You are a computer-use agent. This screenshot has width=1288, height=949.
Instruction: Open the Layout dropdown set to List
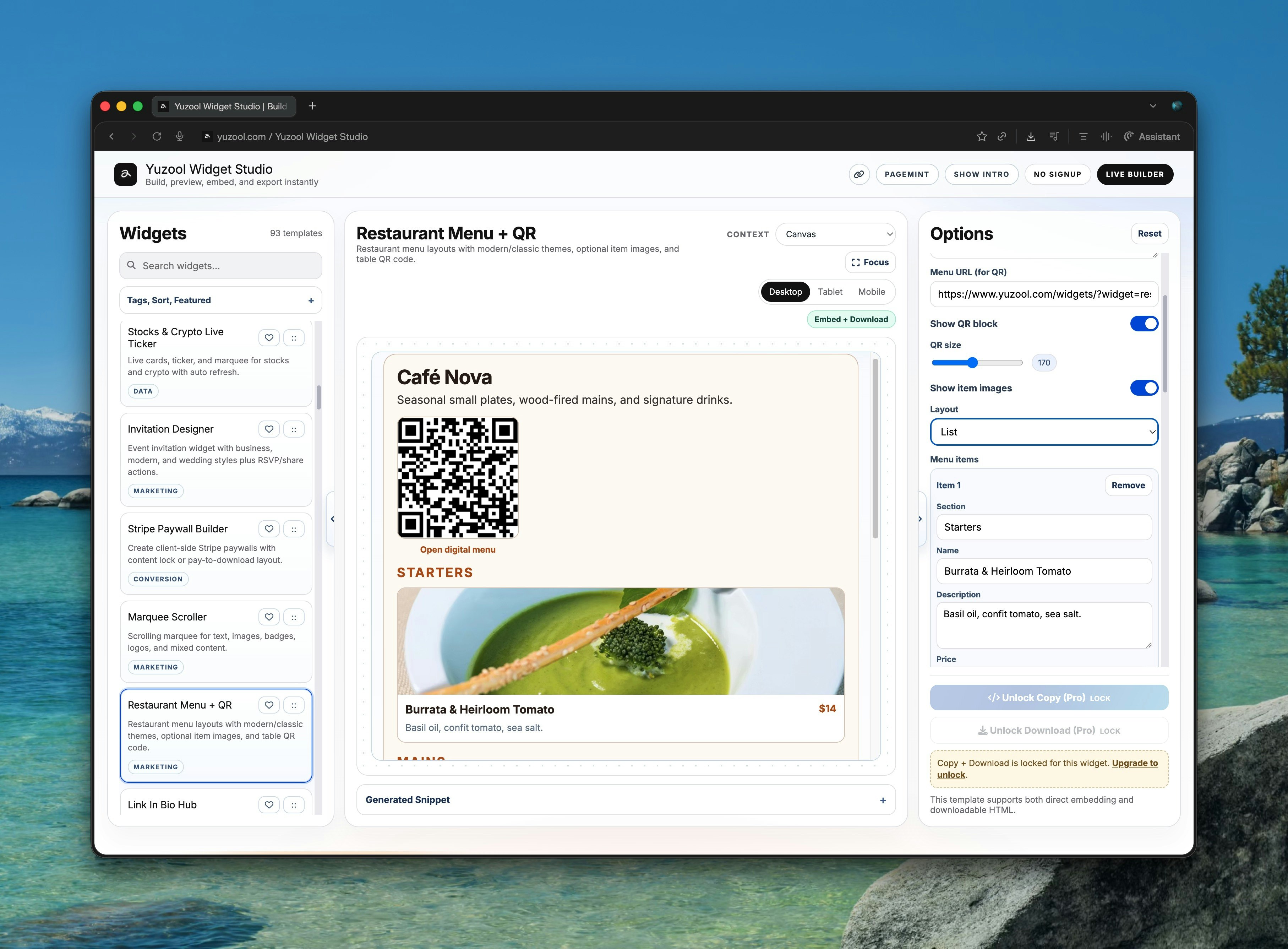pos(1043,432)
